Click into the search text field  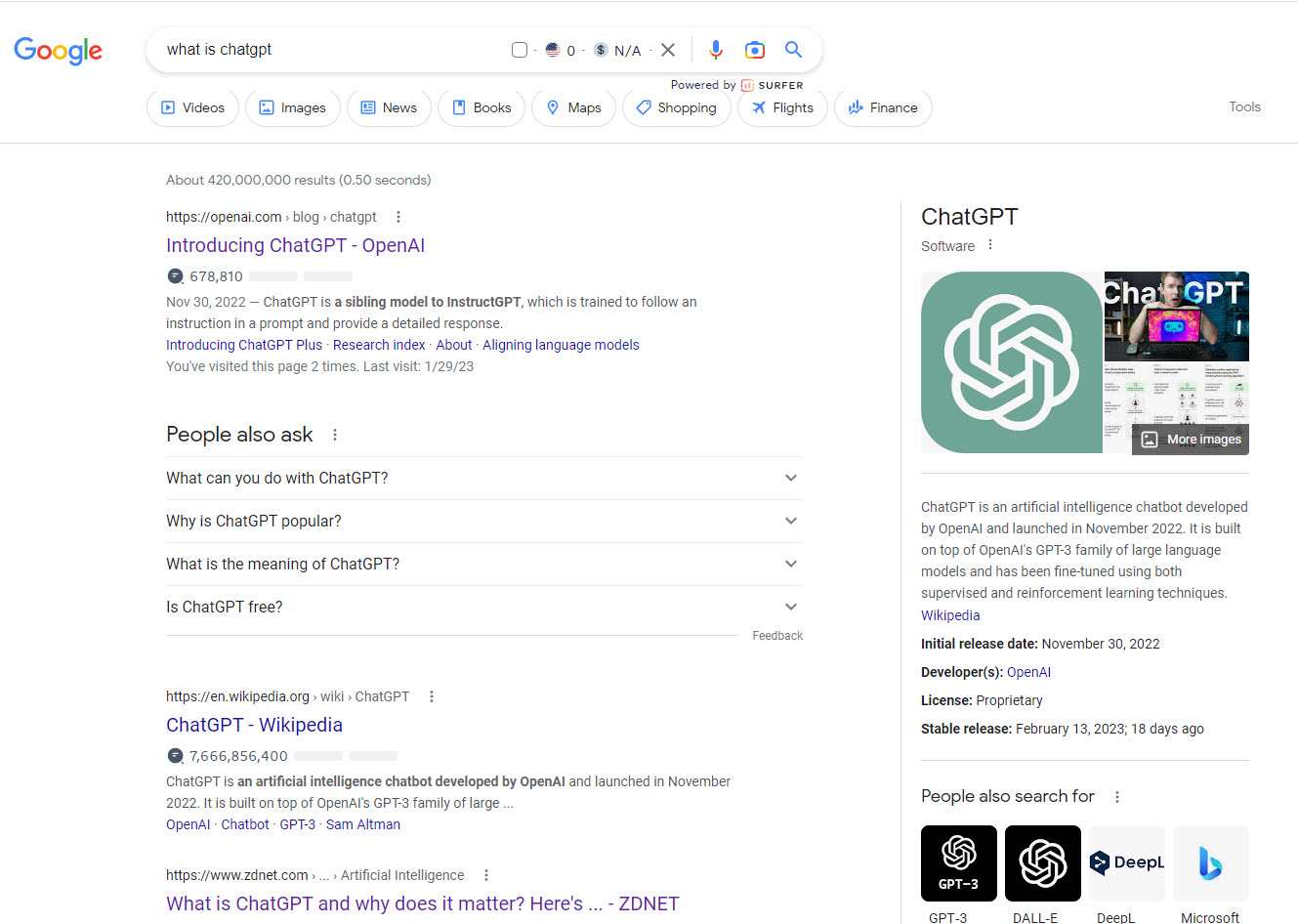(x=332, y=50)
